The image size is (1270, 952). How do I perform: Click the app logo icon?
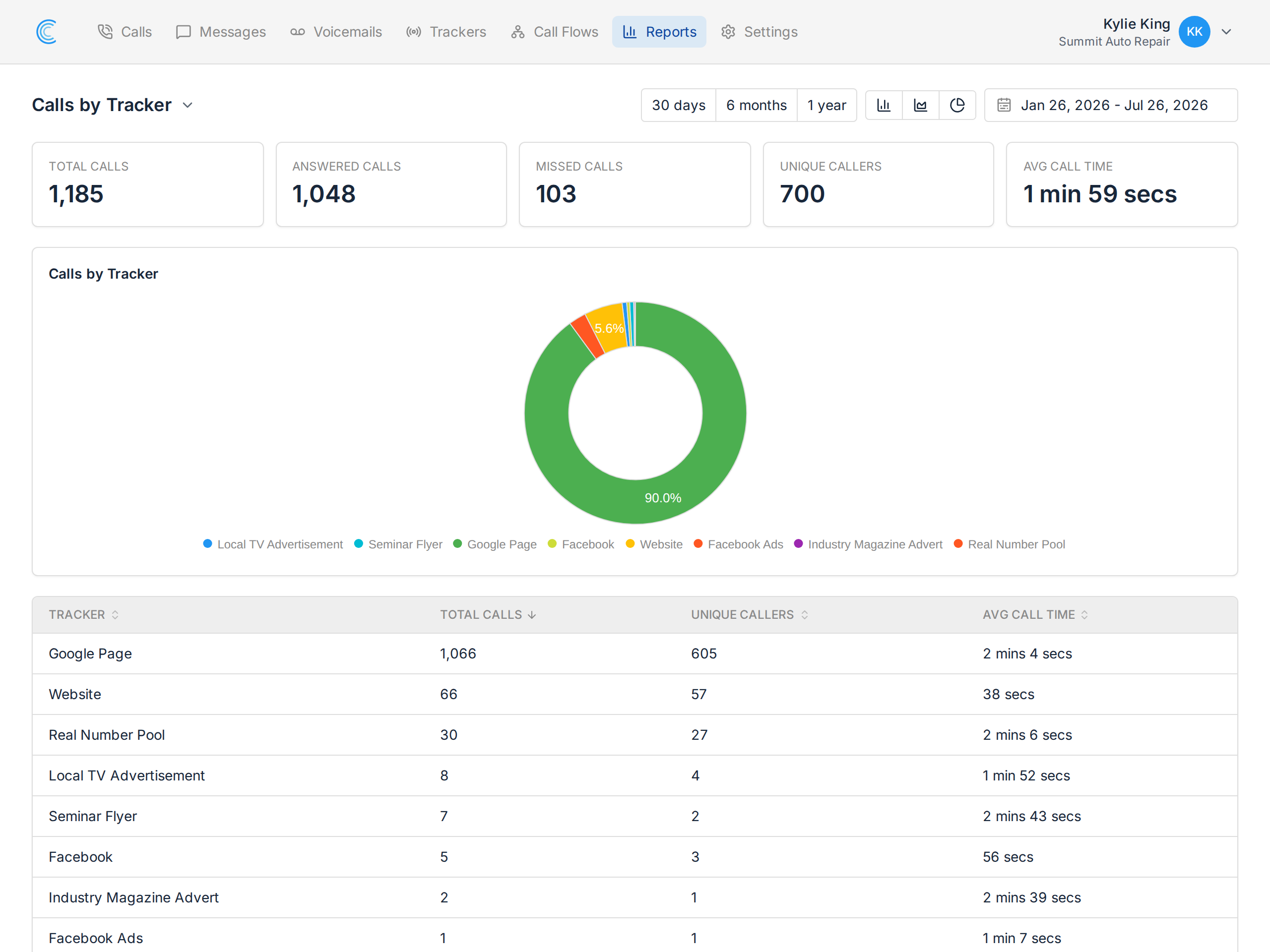pyautogui.click(x=47, y=32)
